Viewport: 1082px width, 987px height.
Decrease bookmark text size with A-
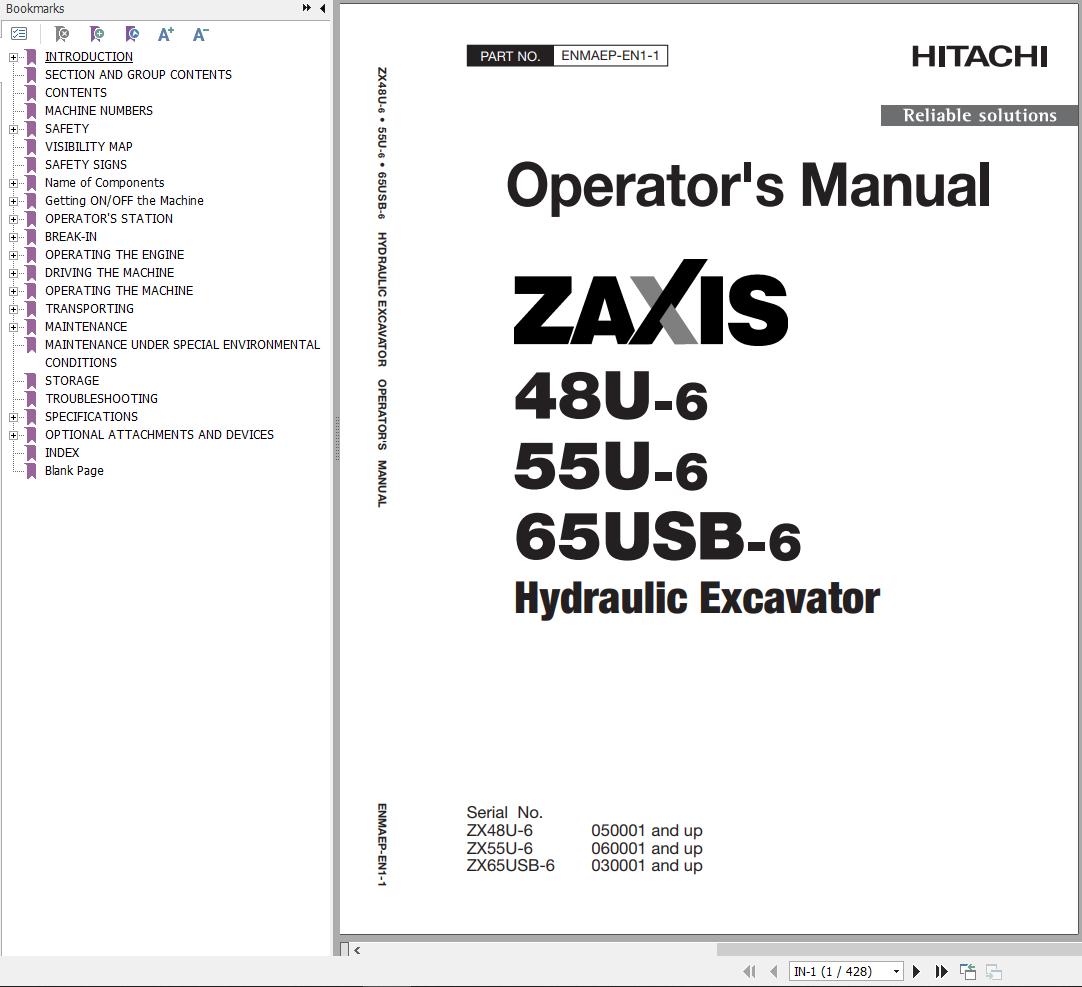(200, 34)
